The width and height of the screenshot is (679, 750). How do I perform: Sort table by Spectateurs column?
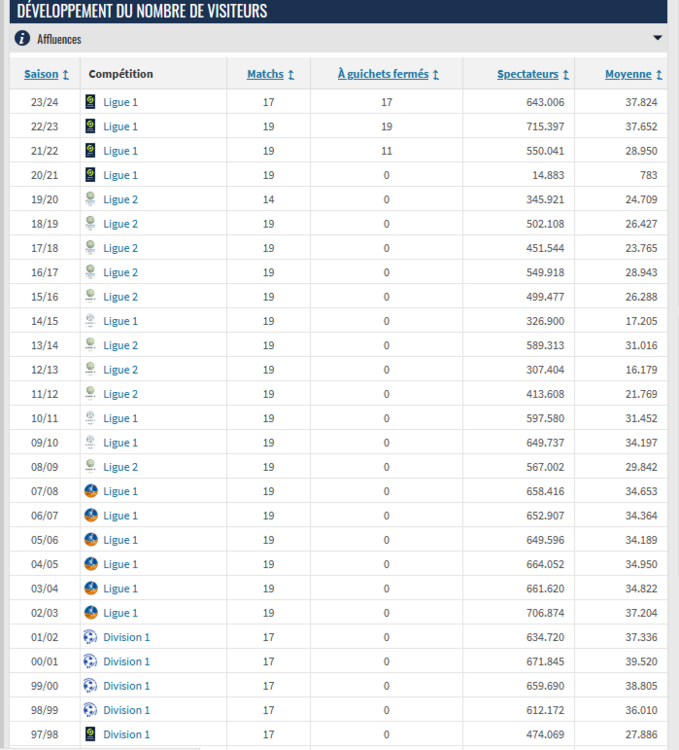(533, 74)
